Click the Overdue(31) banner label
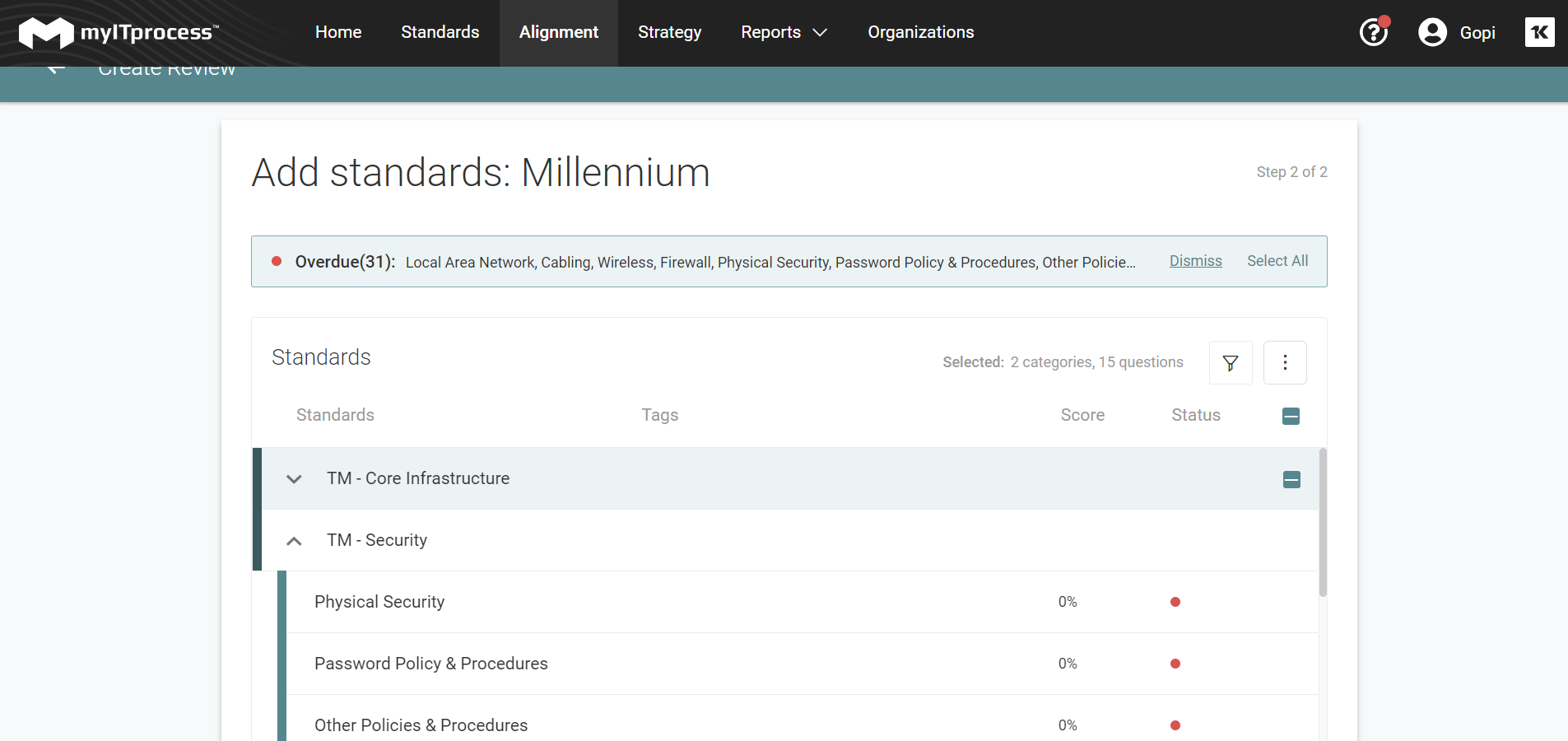Viewport: 1568px width, 741px height. pyautogui.click(x=345, y=262)
